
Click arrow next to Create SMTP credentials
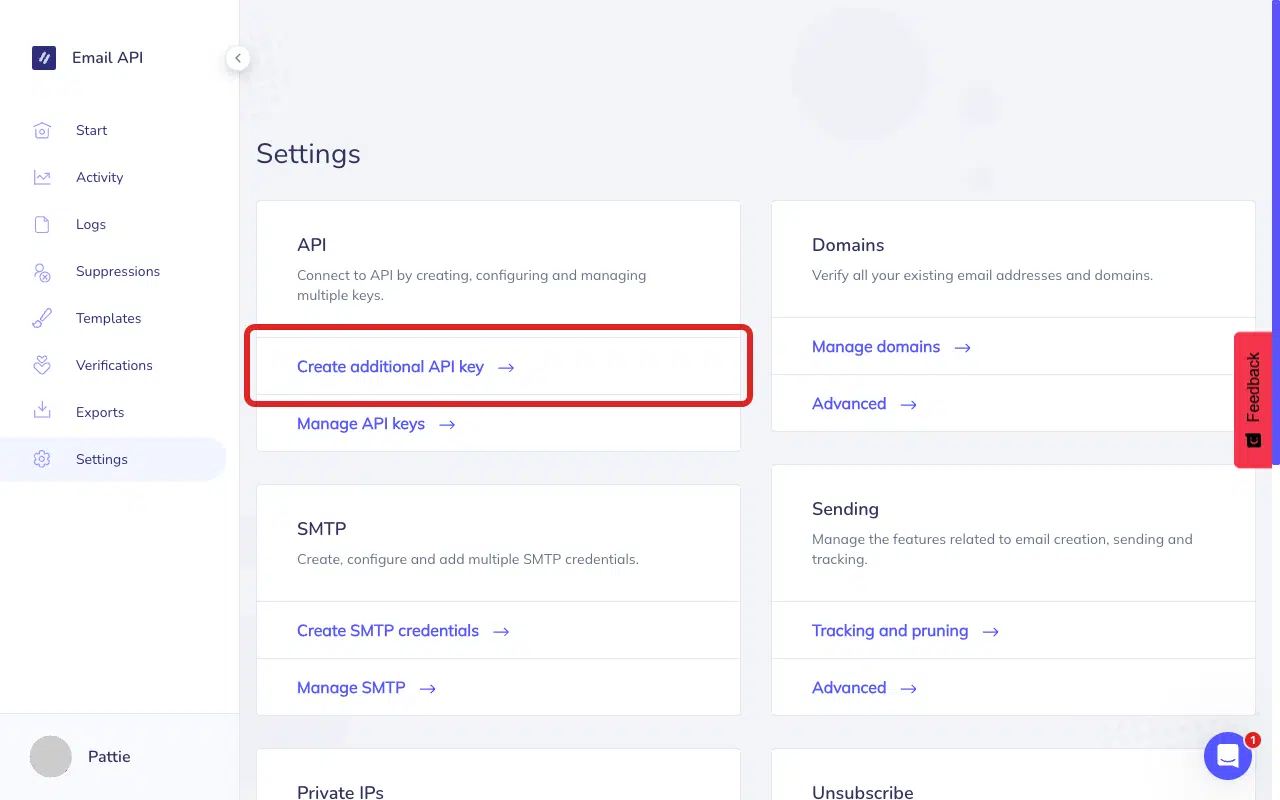501,632
